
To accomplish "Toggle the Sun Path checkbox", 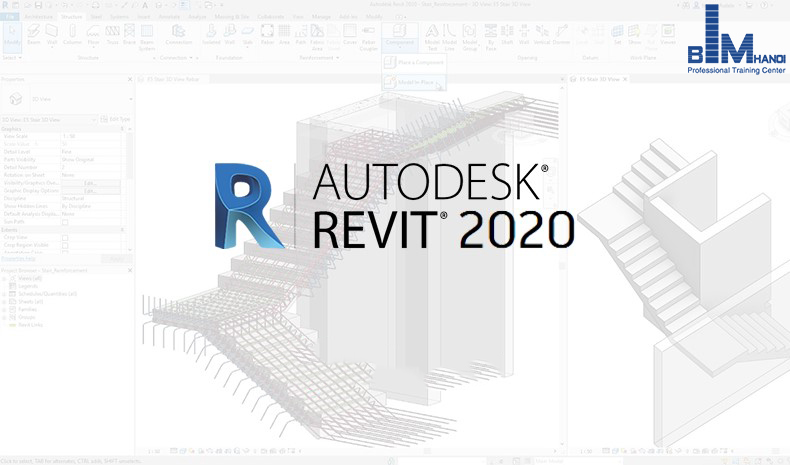I will click(x=65, y=222).
